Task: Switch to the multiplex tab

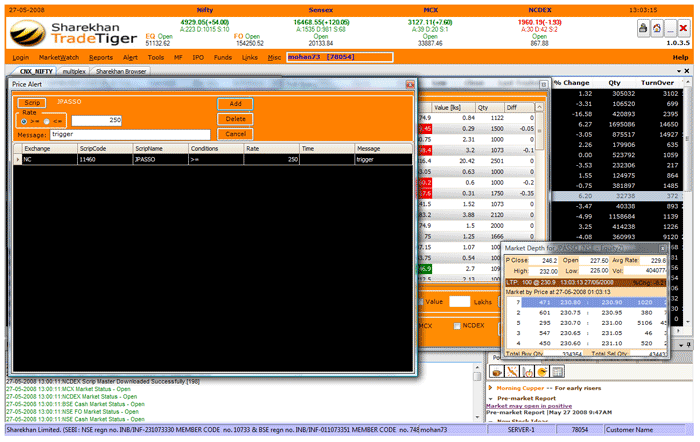Action: [74, 71]
